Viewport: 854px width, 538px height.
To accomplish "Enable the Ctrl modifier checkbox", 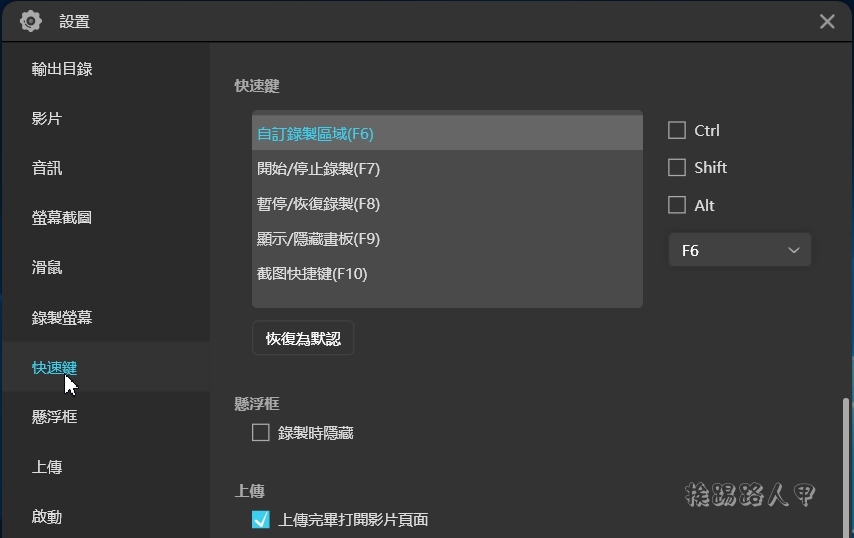I will click(x=676, y=131).
